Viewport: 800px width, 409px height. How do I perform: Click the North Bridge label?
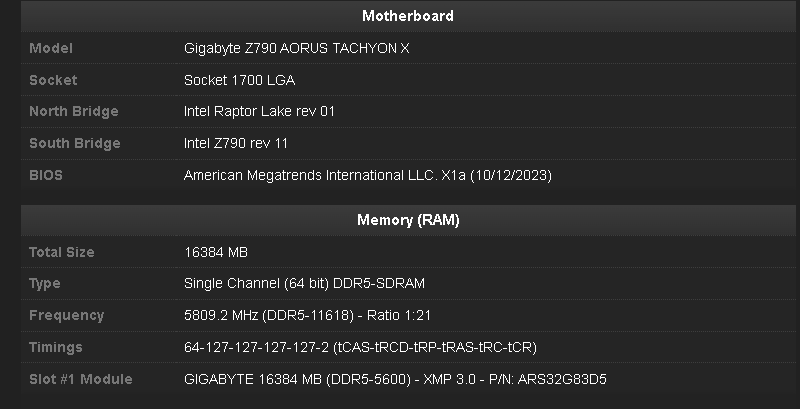click(x=74, y=111)
